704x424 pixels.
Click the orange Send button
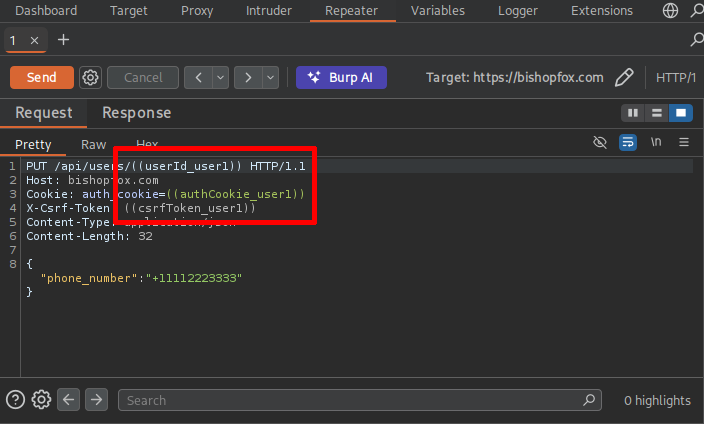(x=41, y=77)
